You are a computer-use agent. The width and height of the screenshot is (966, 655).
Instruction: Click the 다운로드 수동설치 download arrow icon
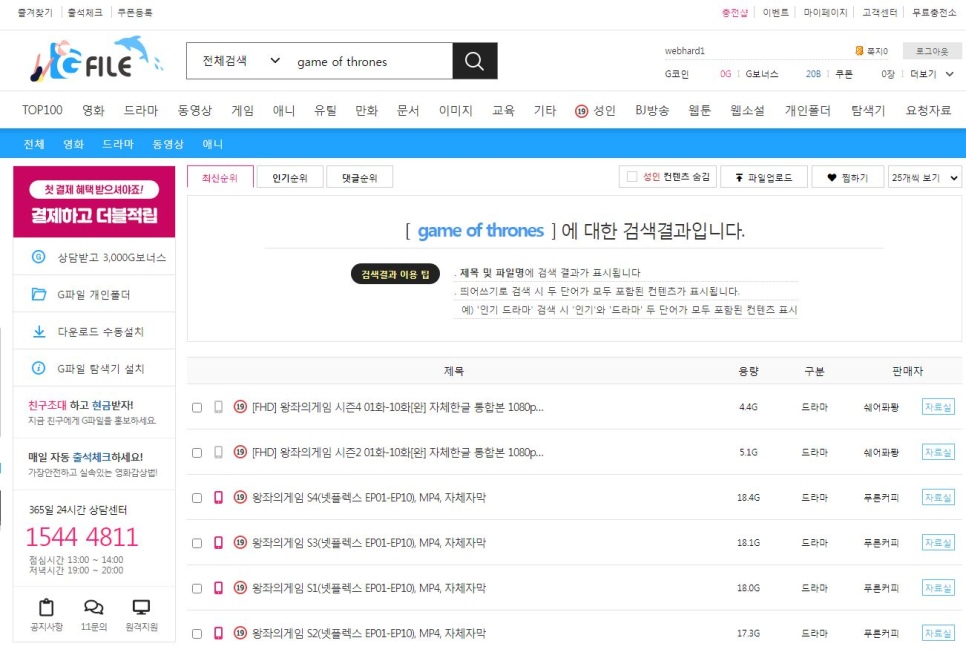[39, 332]
